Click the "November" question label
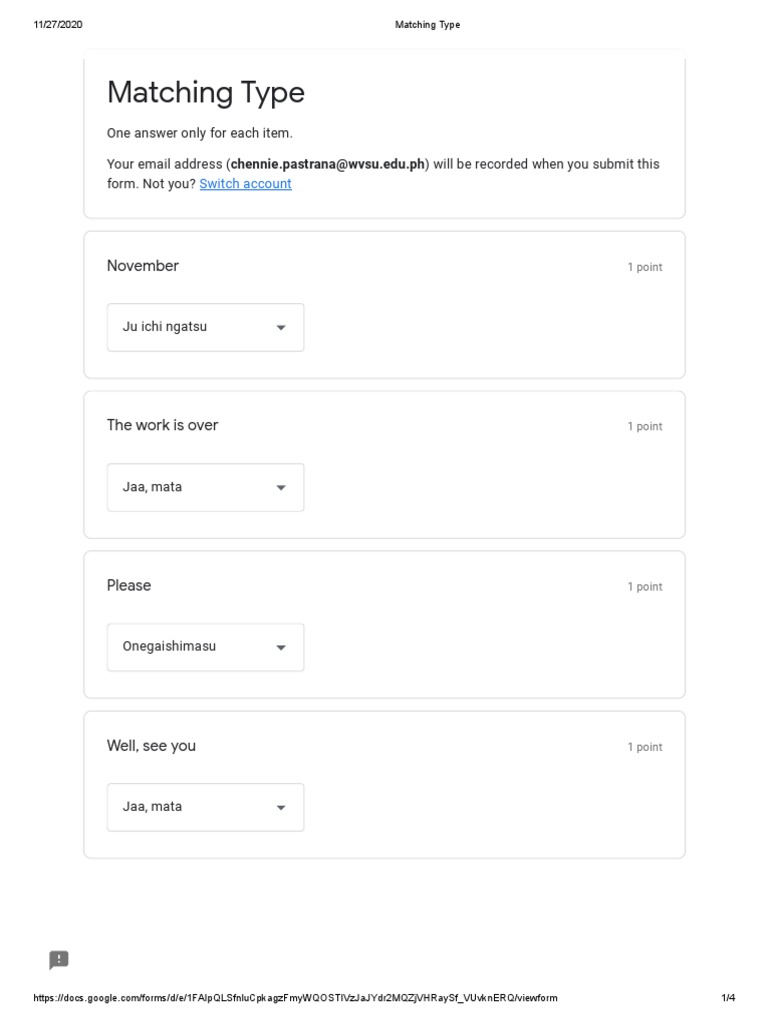Screen dimensions: 768x1024 pyautogui.click(x=143, y=266)
